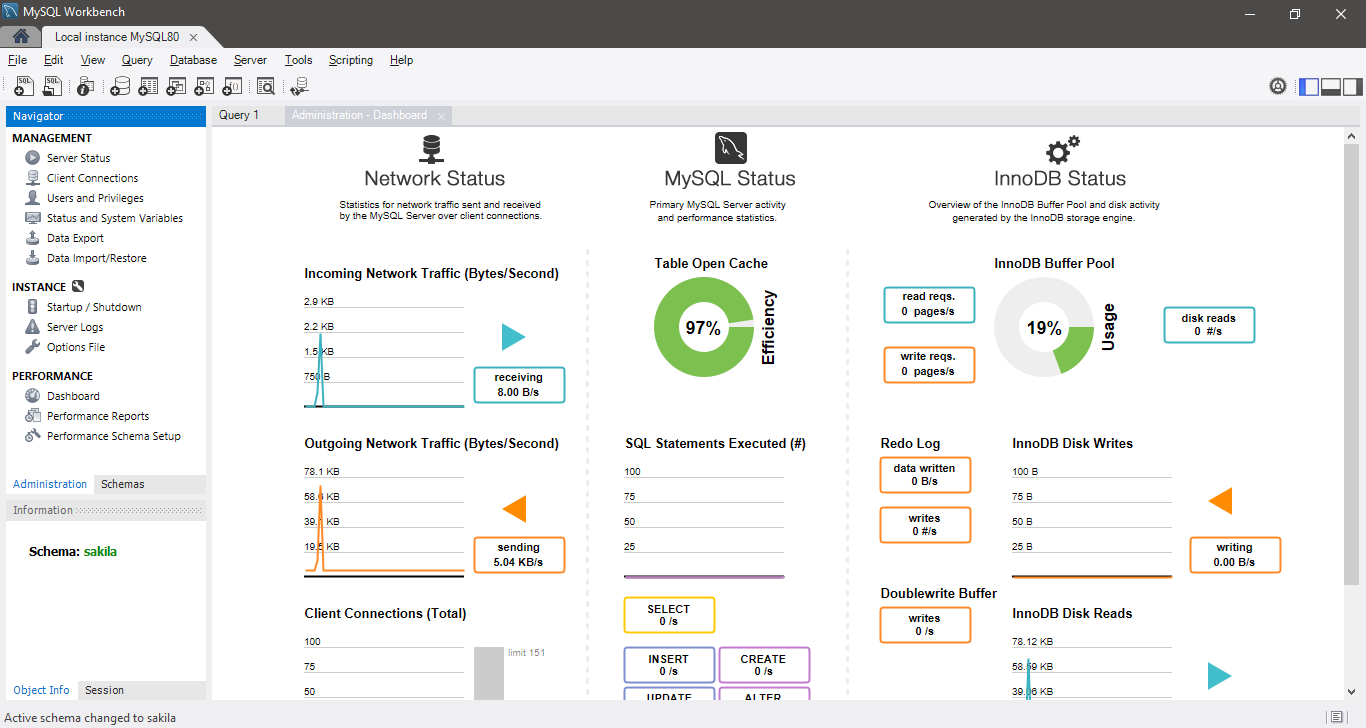The image size is (1366, 728).
Task: Open the schema inspector info icon
Action: point(86,86)
